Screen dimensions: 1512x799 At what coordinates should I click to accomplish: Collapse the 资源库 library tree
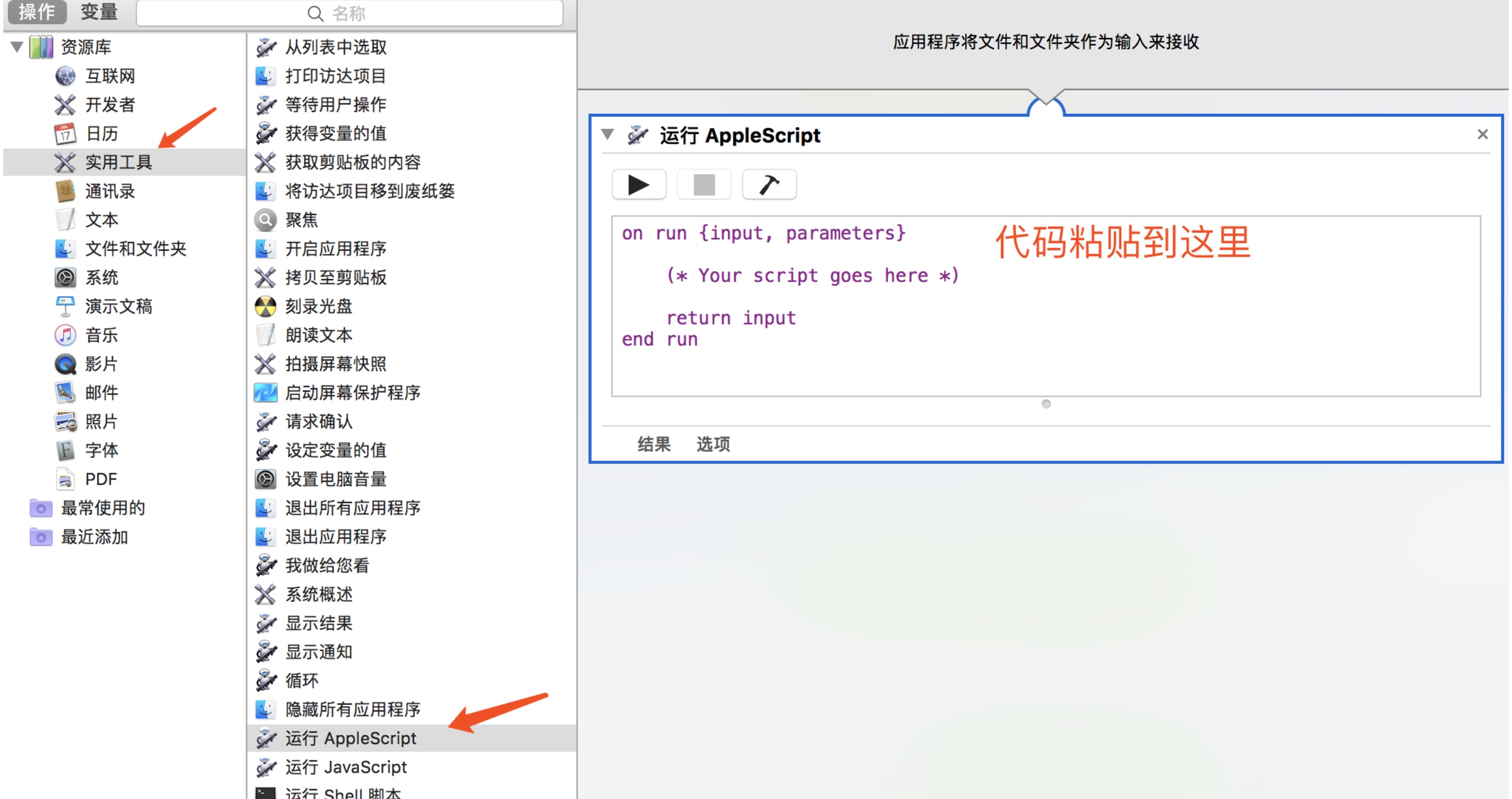tap(17, 47)
